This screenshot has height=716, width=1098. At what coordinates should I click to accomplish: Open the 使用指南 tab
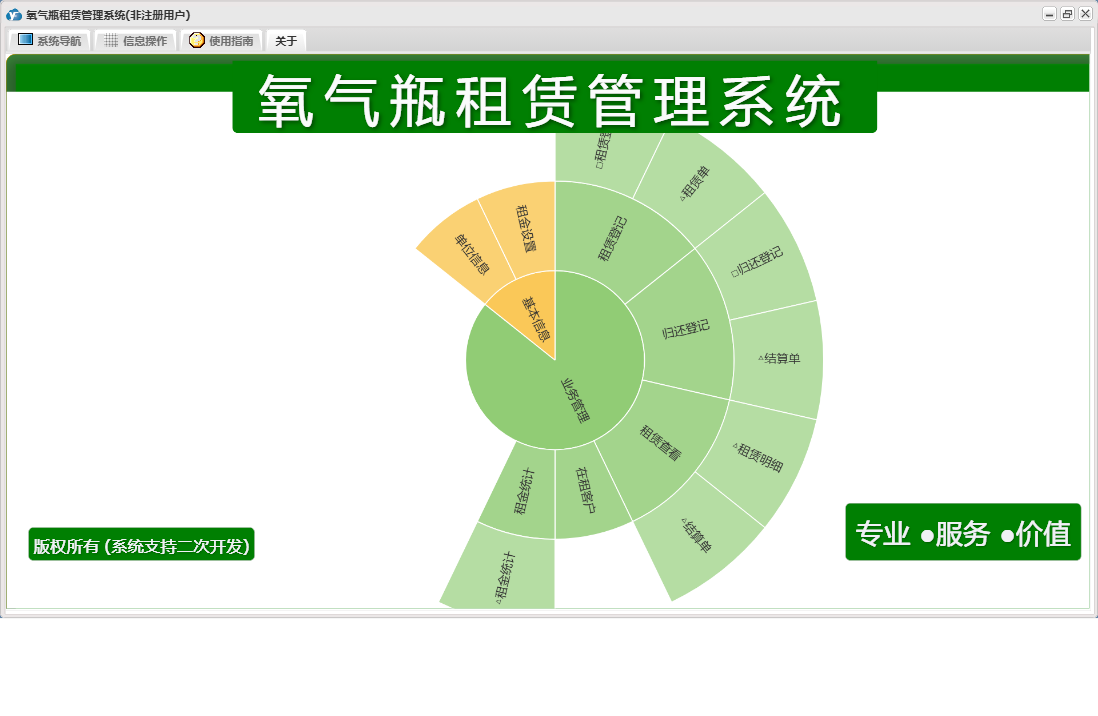221,41
